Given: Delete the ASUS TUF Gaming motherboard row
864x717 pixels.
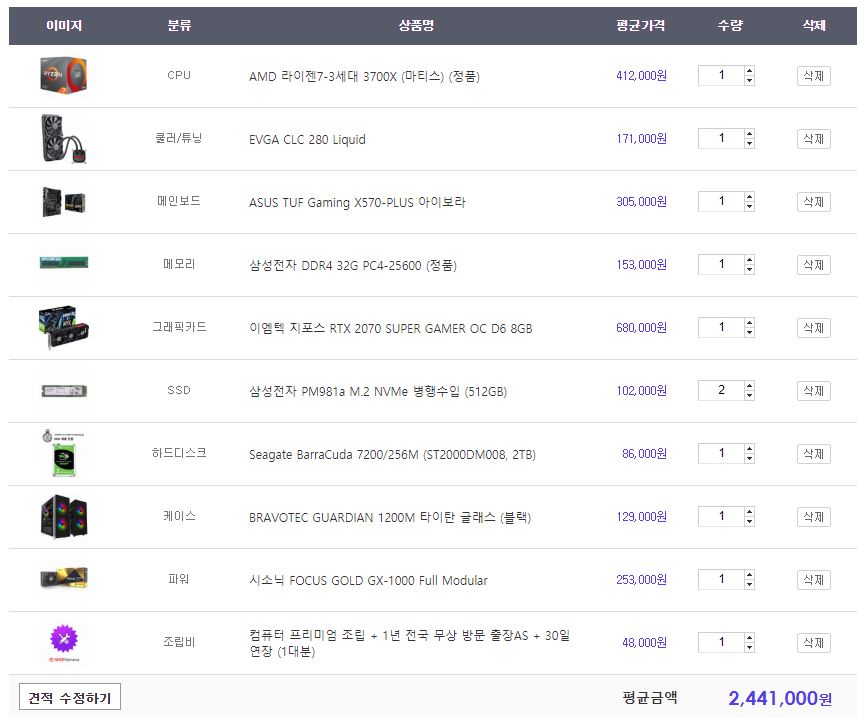Looking at the screenshot, I should coord(813,202).
